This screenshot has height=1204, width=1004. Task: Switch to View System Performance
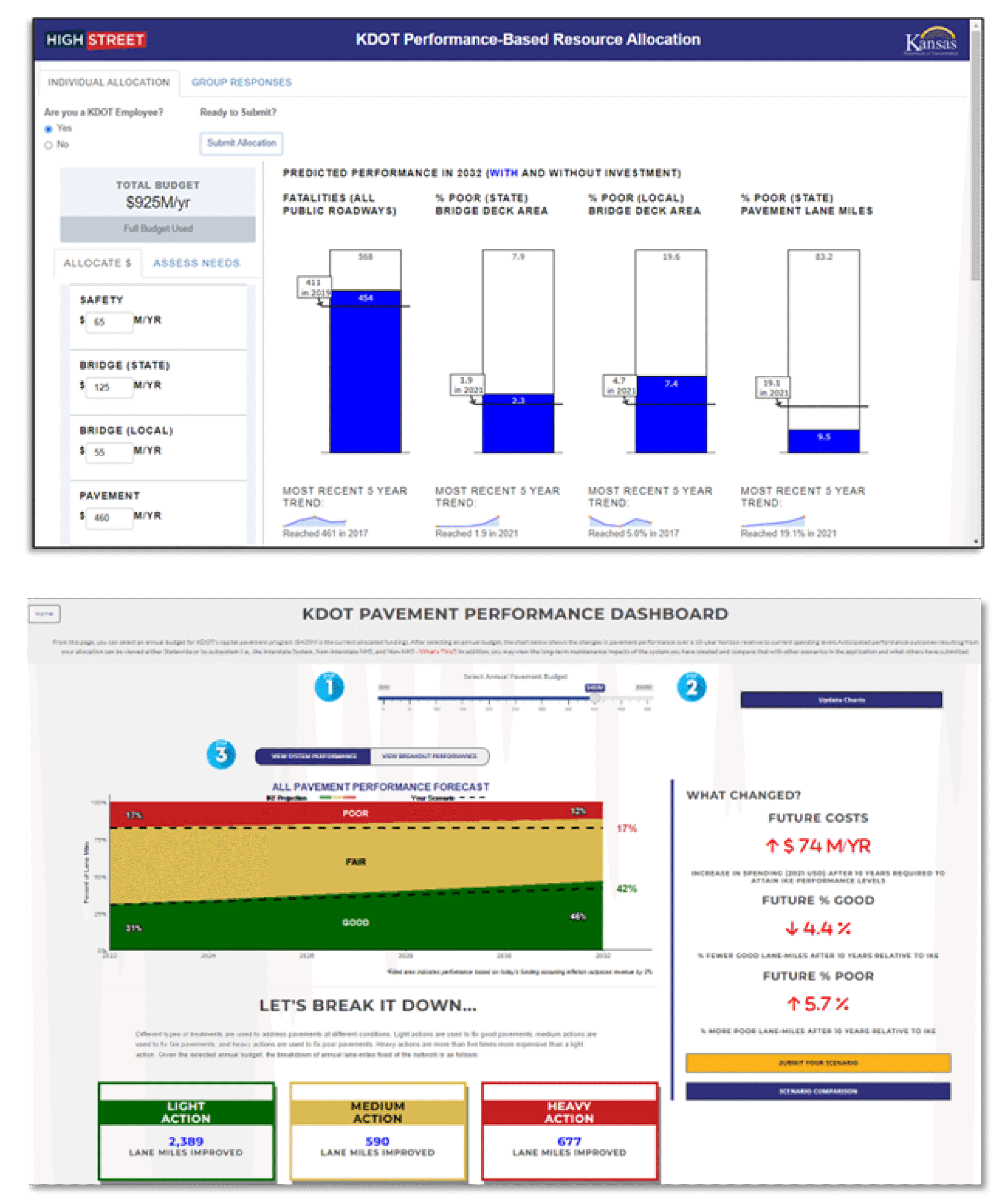coord(314,756)
